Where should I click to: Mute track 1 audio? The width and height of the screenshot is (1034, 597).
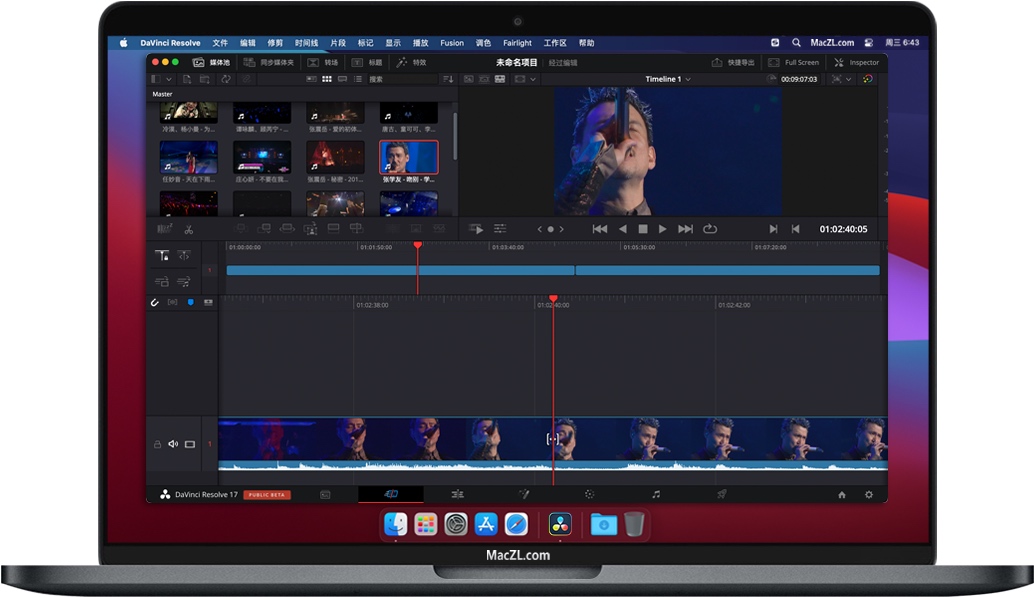[173, 444]
